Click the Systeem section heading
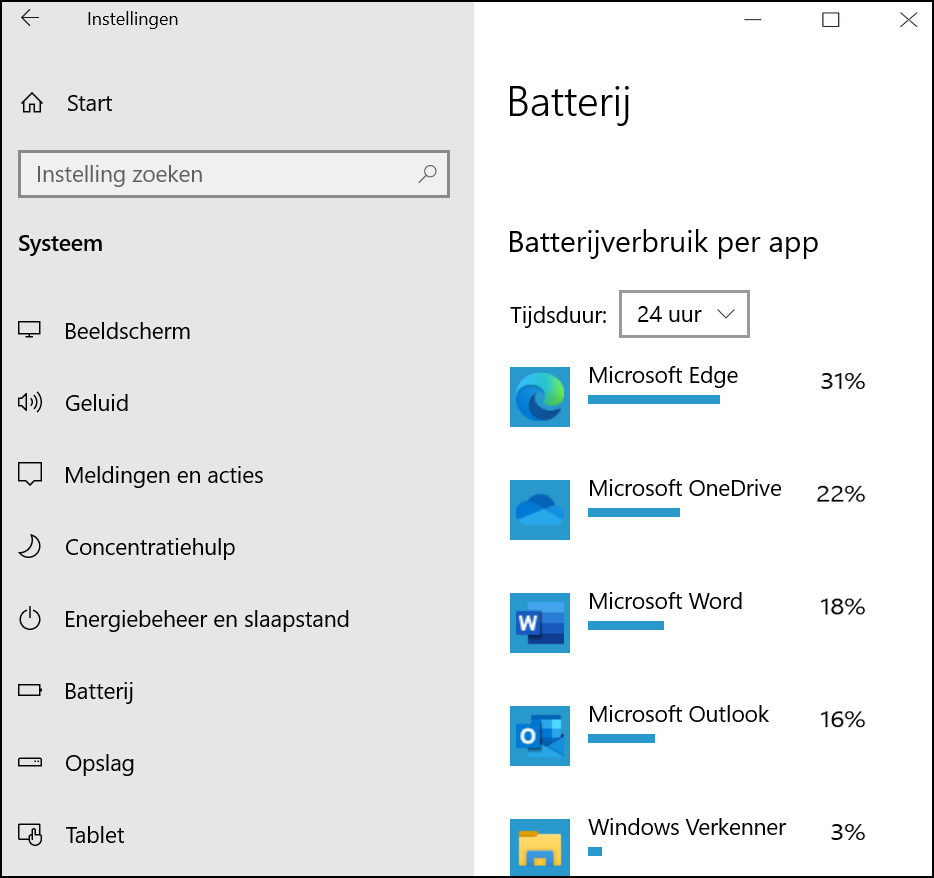Viewport: 934px width, 878px height. (60, 244)
